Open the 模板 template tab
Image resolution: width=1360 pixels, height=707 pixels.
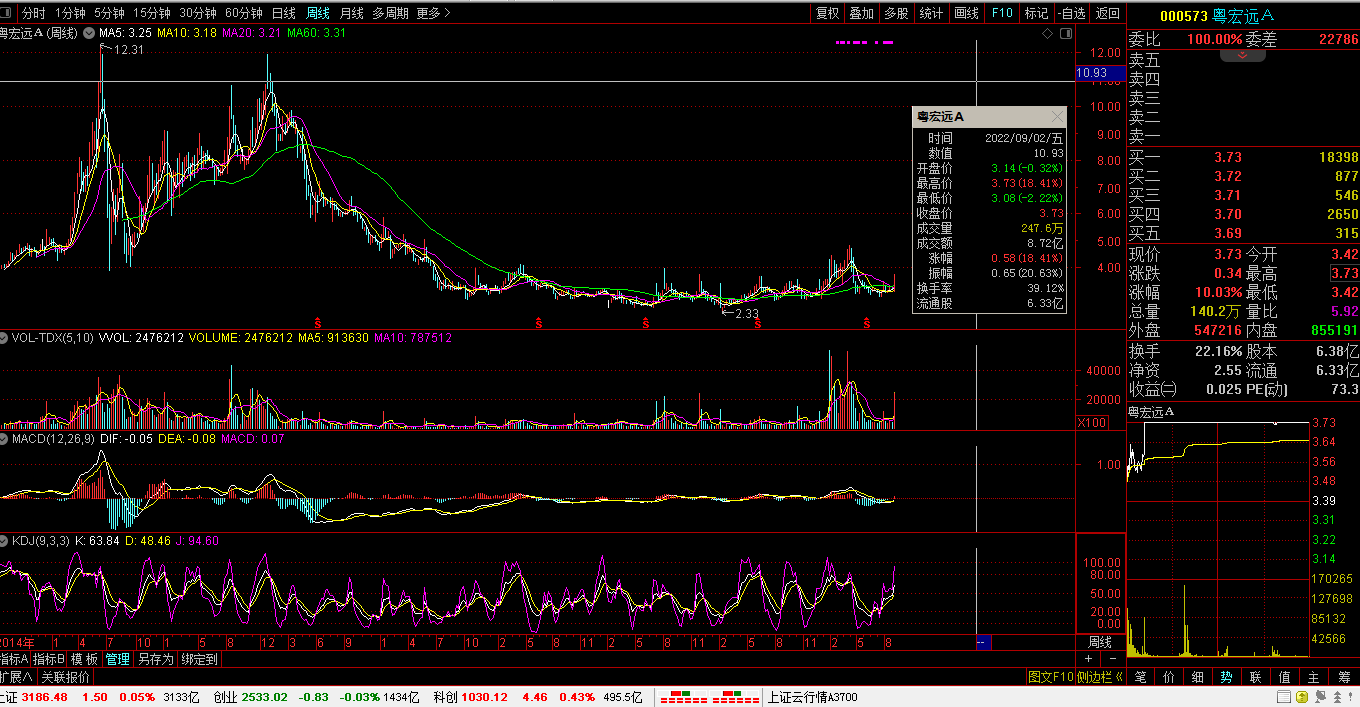click(84, 660)
